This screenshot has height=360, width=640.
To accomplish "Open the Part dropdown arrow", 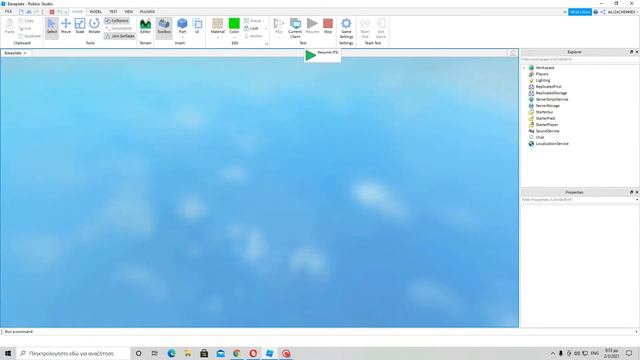I will click(x=182, y=37).
